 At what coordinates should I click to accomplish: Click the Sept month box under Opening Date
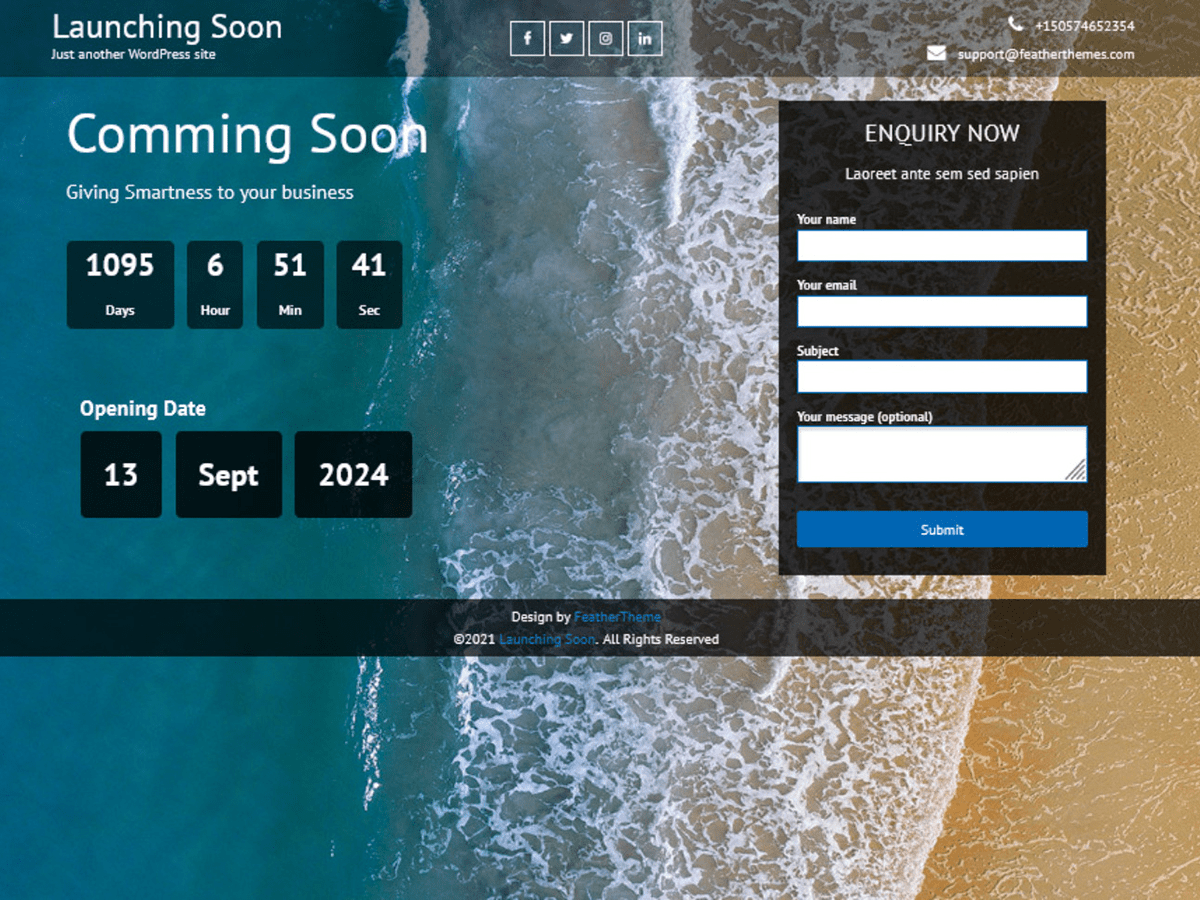[x=228, y=474]
